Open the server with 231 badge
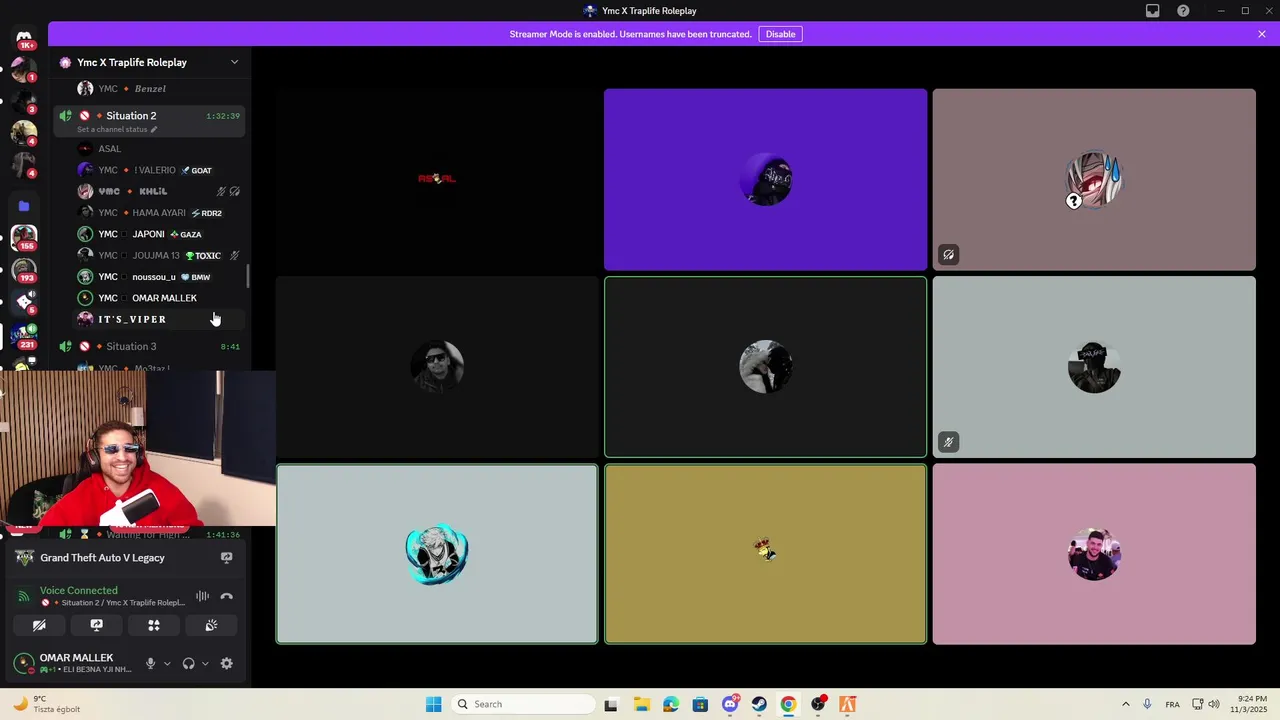Viewport: 1280px width, 720px height. 24,336
